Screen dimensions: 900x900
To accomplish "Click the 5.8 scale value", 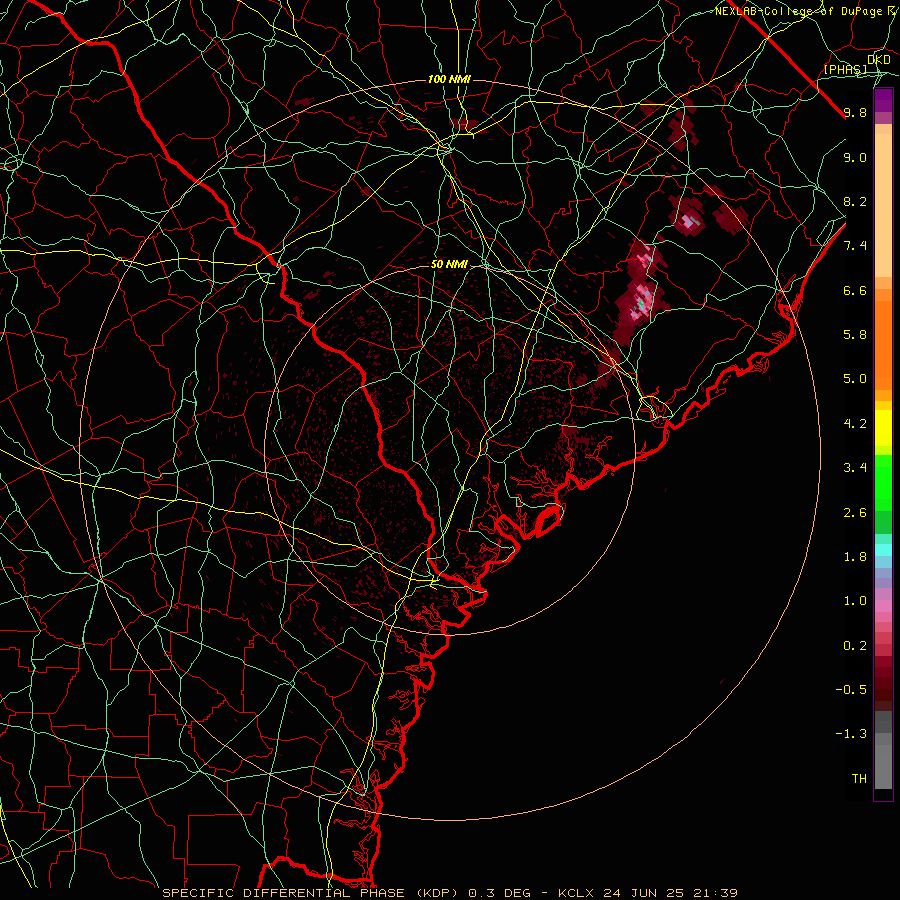I will point(855,335).
